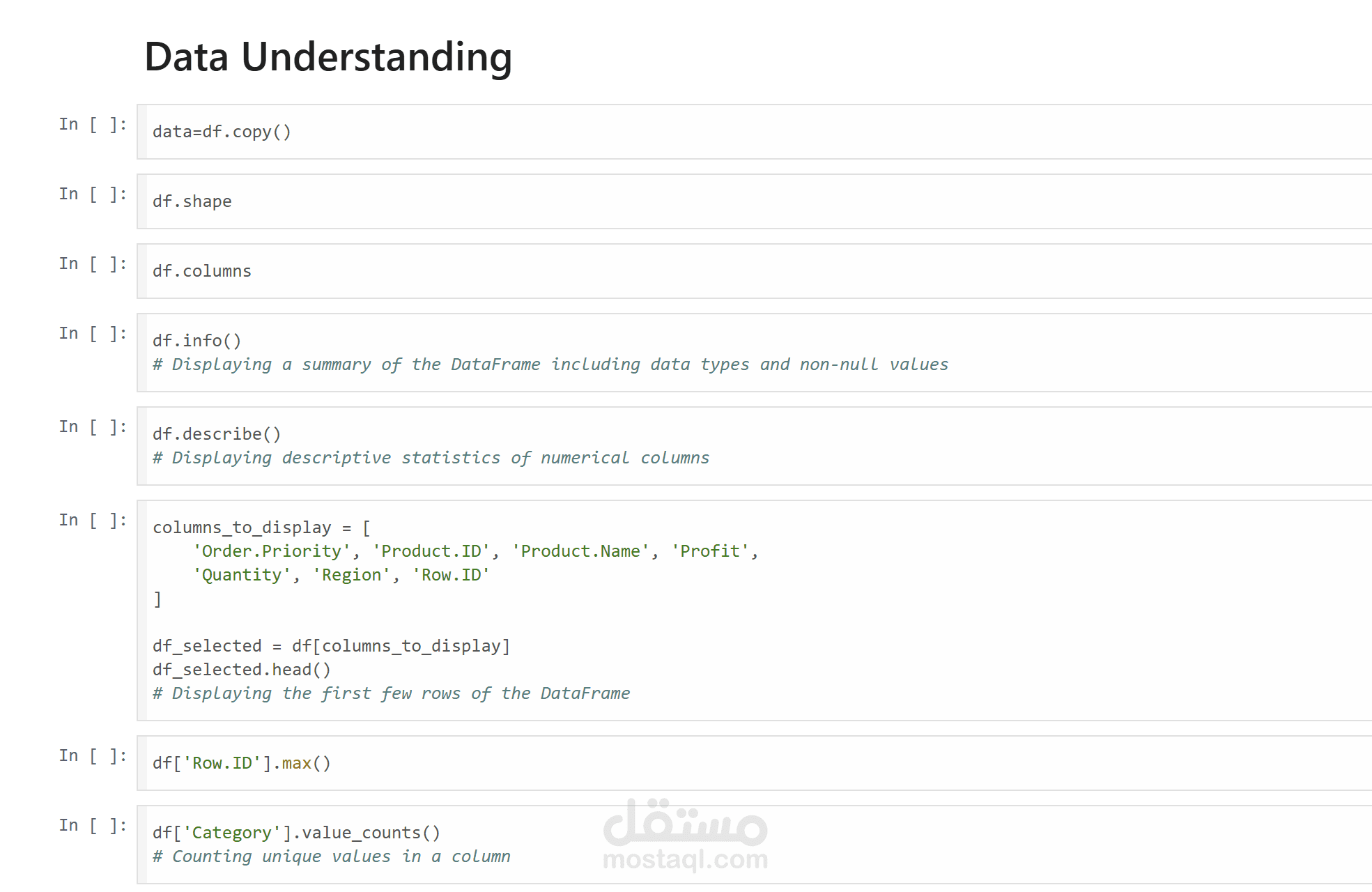The width and height of the screenshot is (1372, 892).
Task: Click the Data Understanding heading
Action: coord(328,56)
